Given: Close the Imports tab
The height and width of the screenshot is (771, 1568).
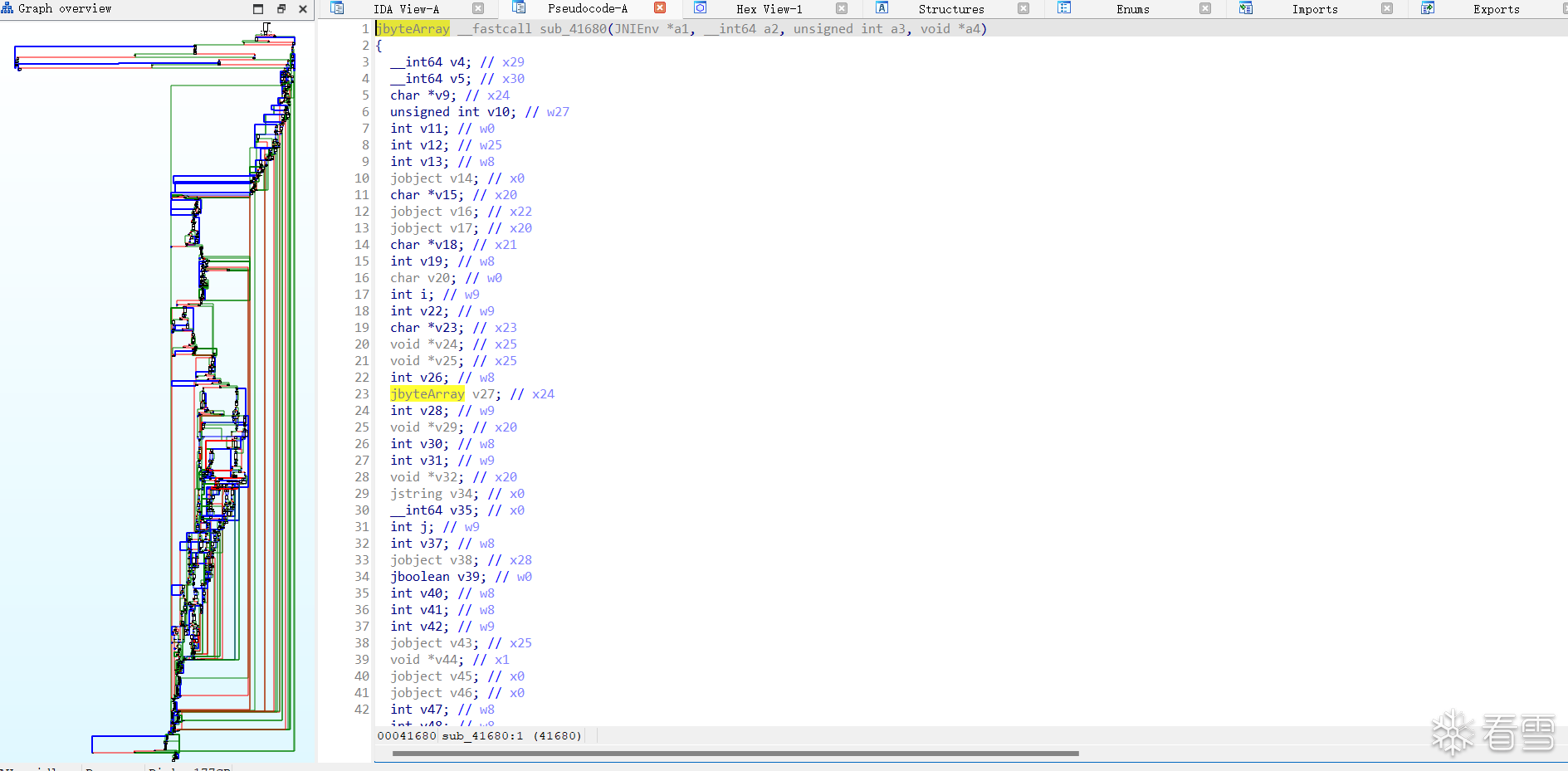Looking at the screenshot, I should (1387, 8).
